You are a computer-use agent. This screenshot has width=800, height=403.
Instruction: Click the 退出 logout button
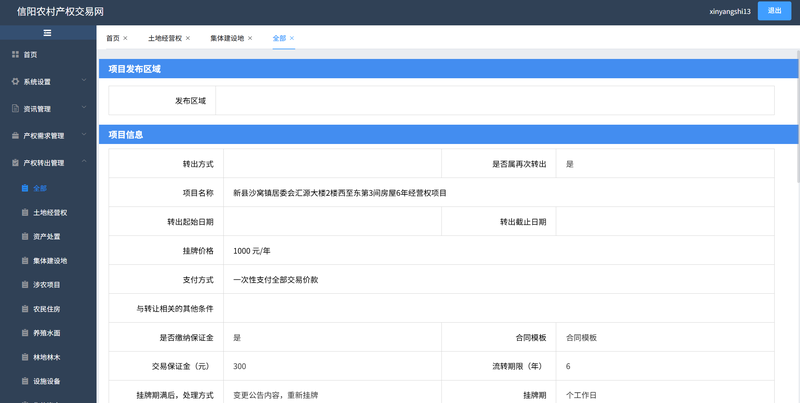click(774, 11)
